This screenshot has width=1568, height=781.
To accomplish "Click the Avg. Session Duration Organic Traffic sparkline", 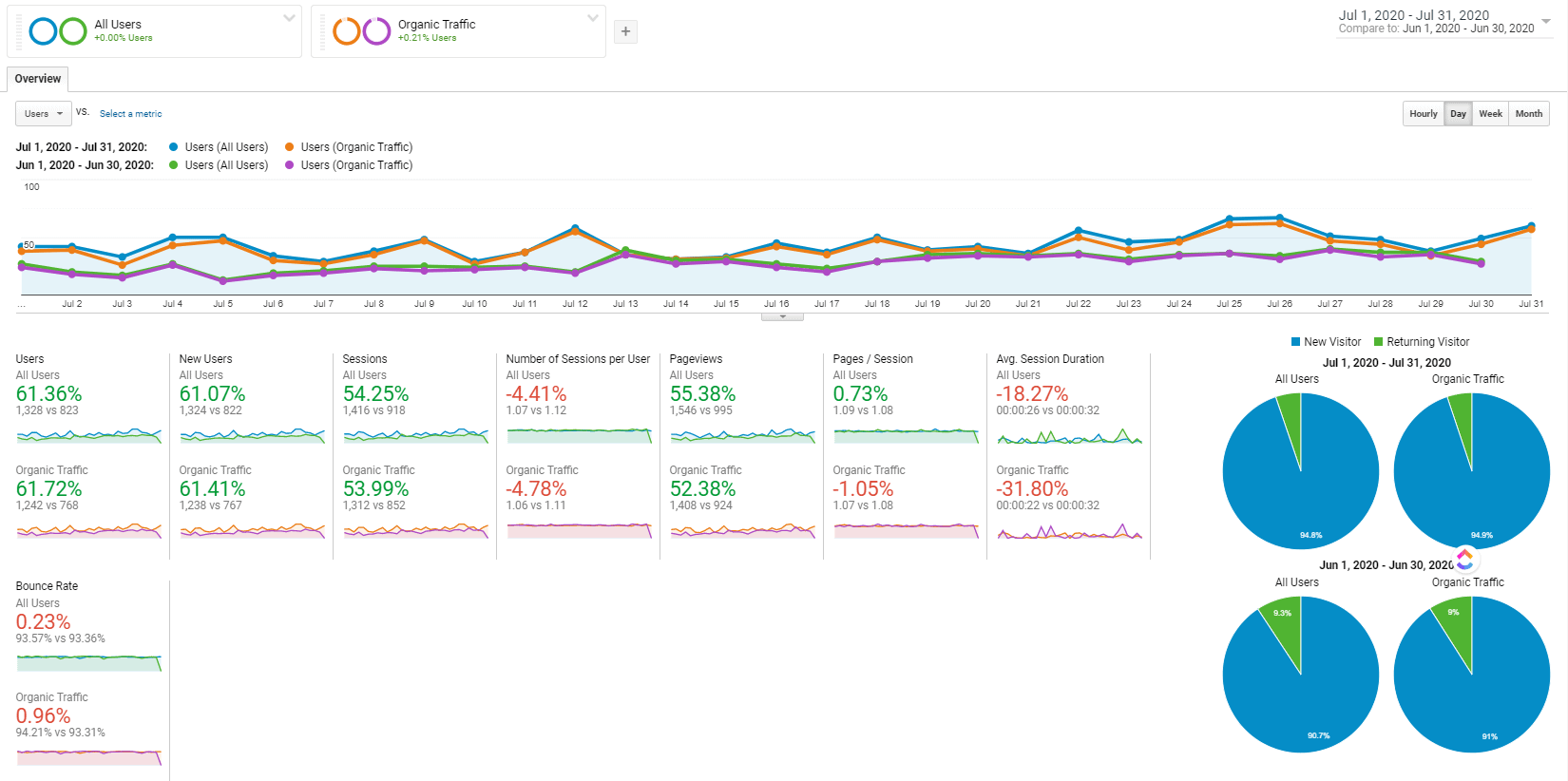I will pos(1069,531).
